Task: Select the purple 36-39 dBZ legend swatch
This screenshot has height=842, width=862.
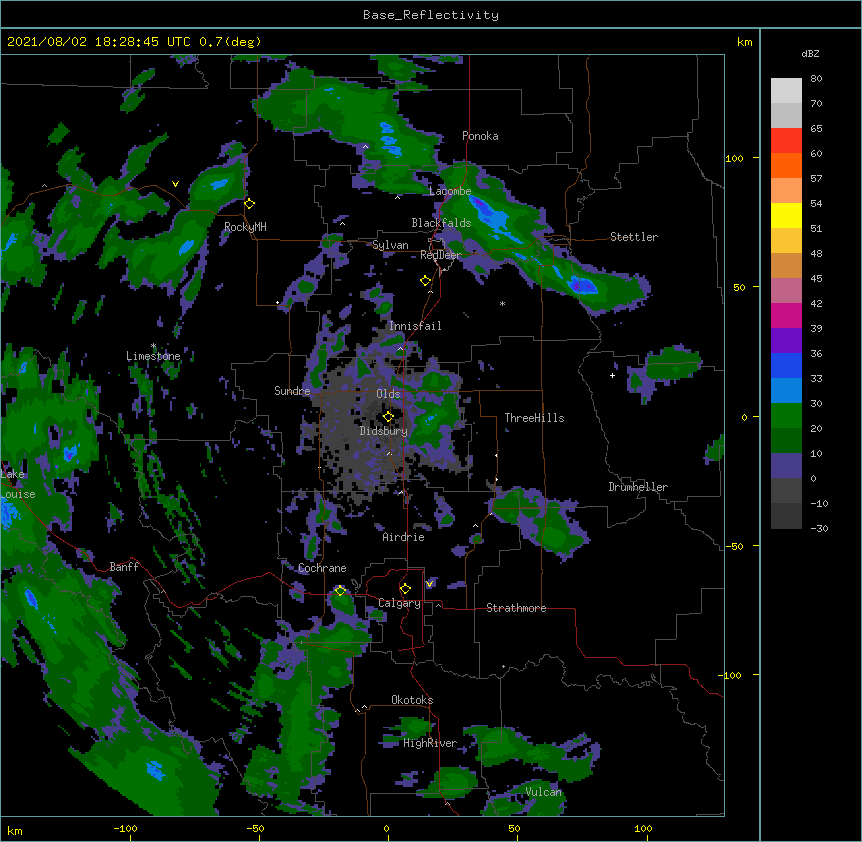Action: (x=786, y=341)
